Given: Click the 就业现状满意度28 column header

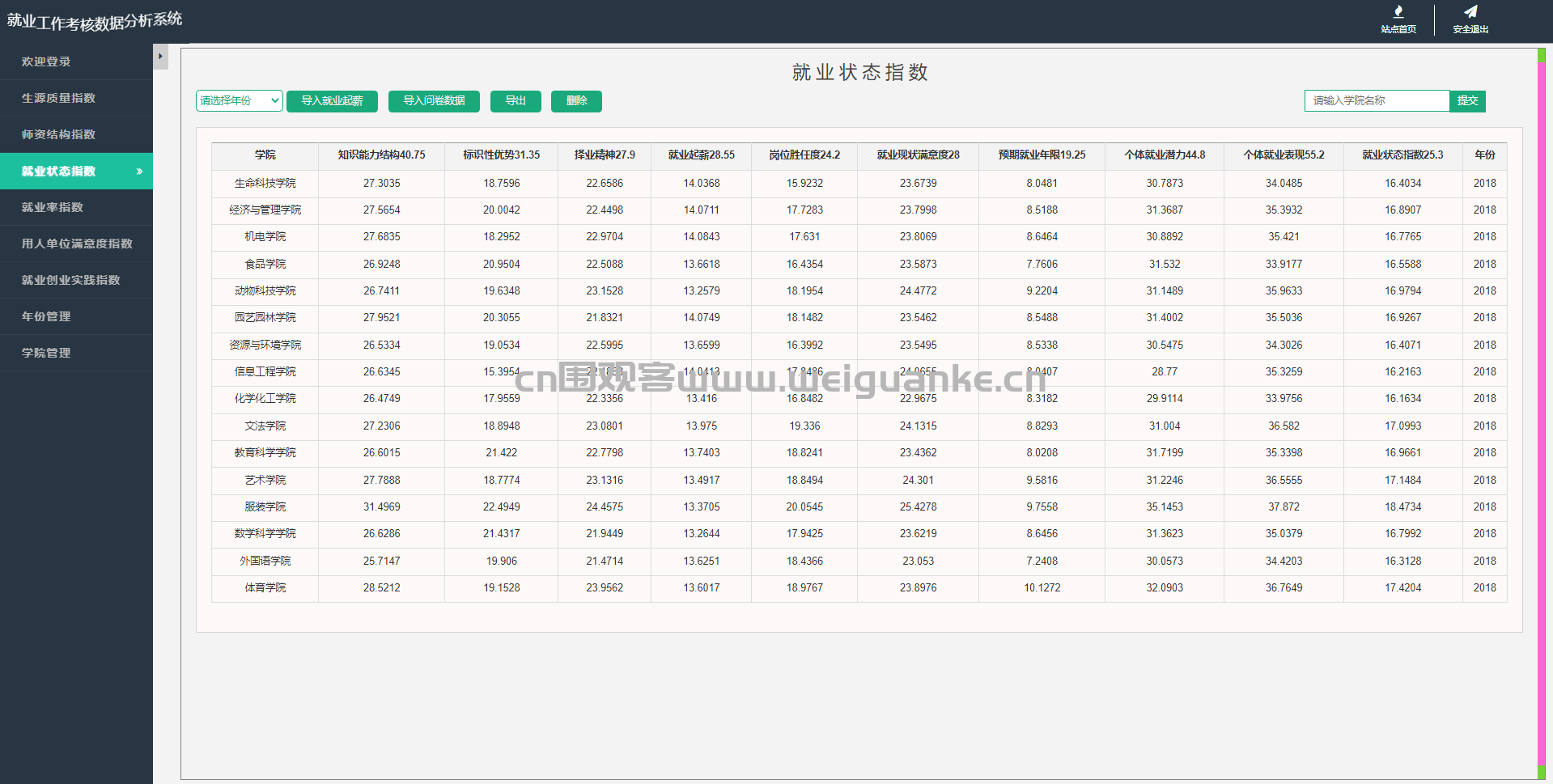Looking at the screenshot, I should [919, 155].
